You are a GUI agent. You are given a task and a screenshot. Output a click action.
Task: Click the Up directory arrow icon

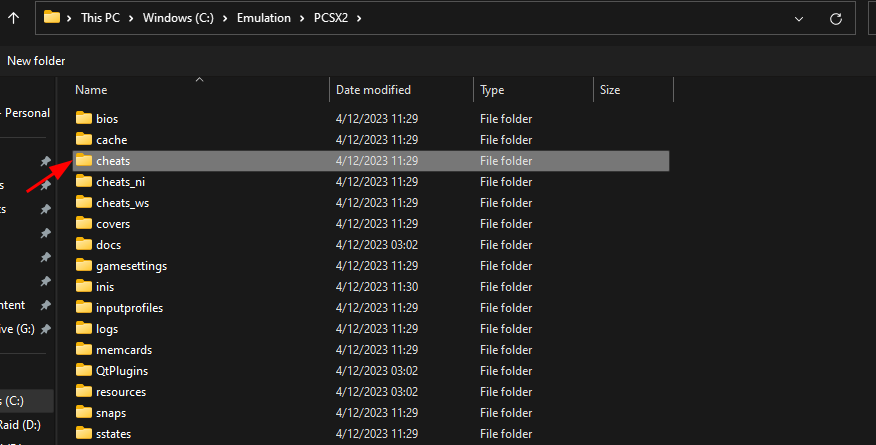click(13, 18)
